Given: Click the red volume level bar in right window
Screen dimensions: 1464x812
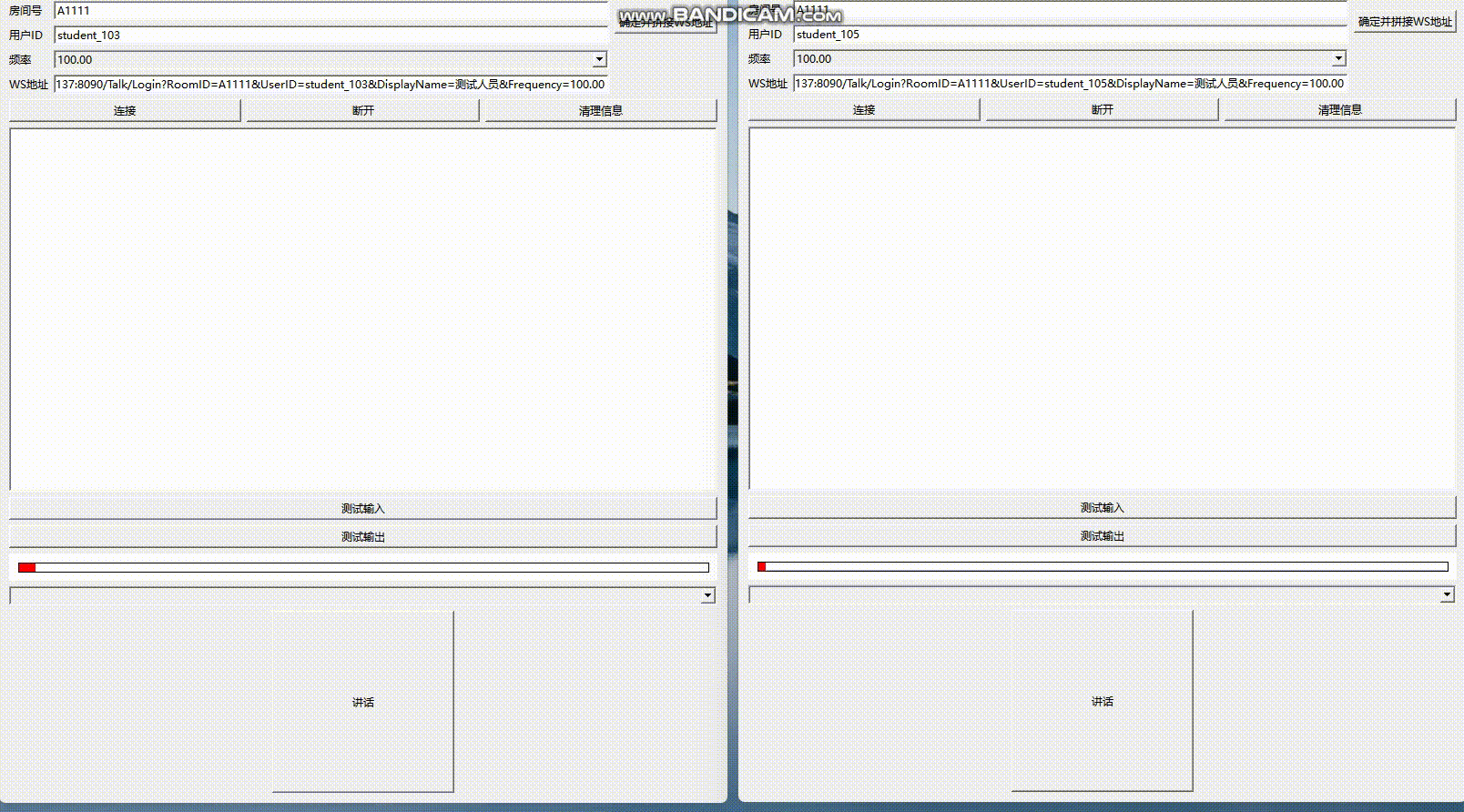Looking at the screenshot, I should tap(1103, 566).
